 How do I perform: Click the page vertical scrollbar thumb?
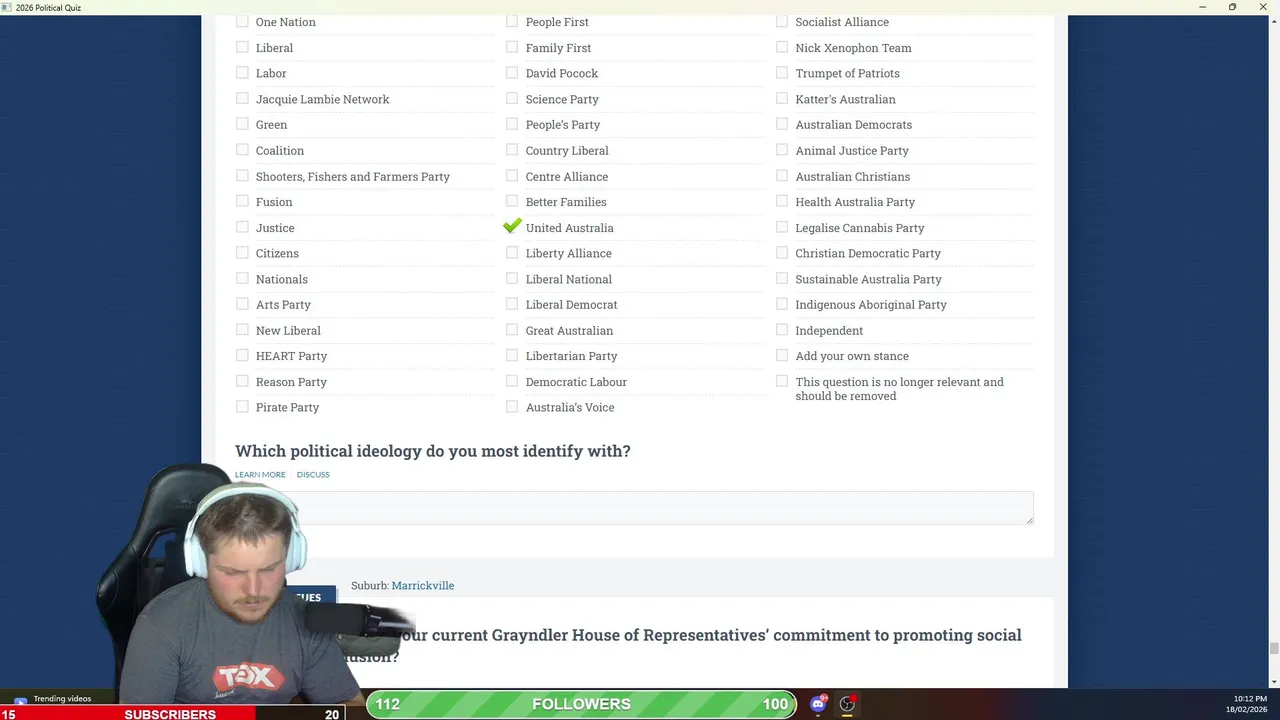pyautogui.click(x=1273, y=649)
